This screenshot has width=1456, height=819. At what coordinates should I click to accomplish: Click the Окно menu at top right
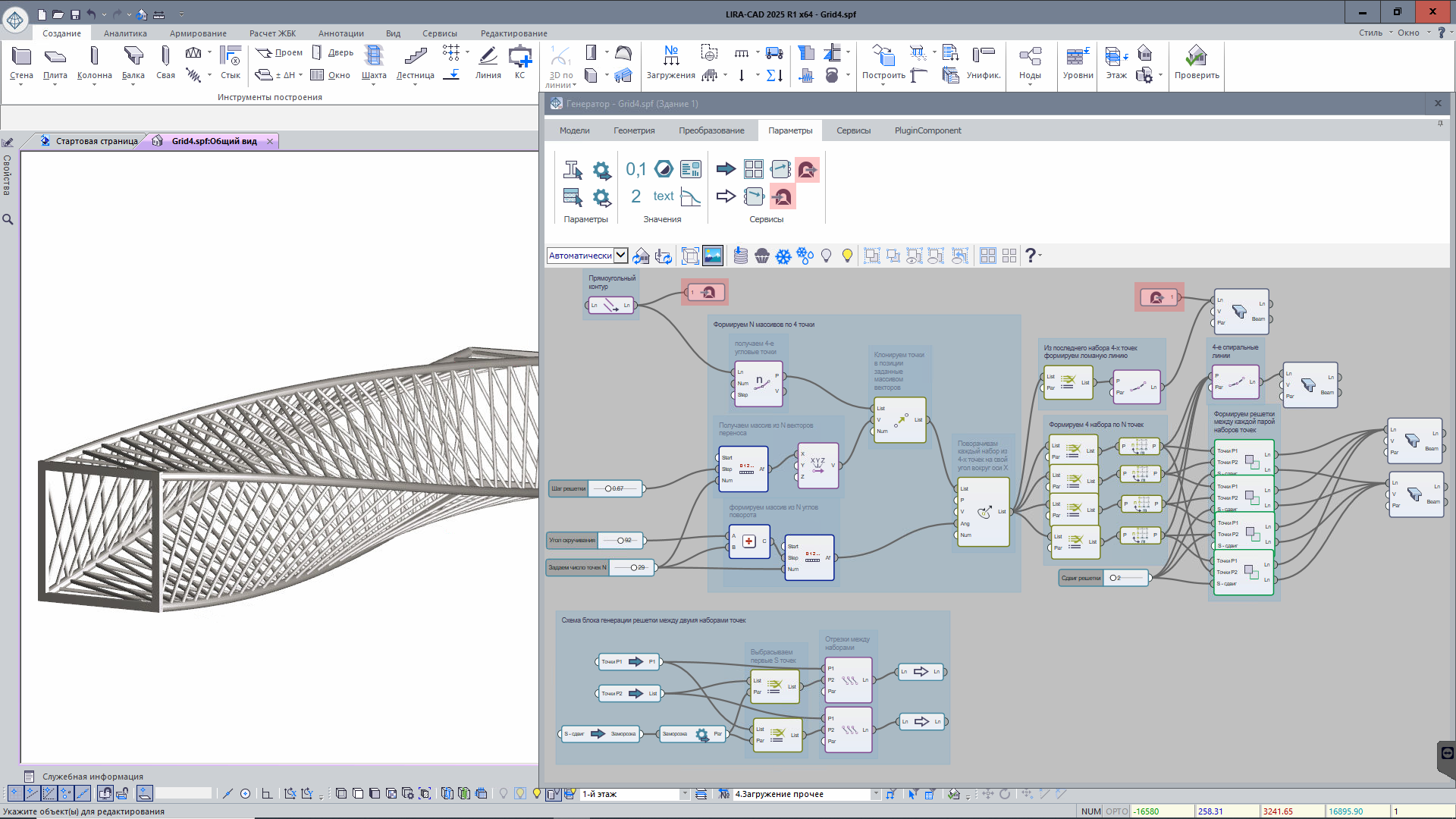pyautogui.click(x=1408, y=33)
